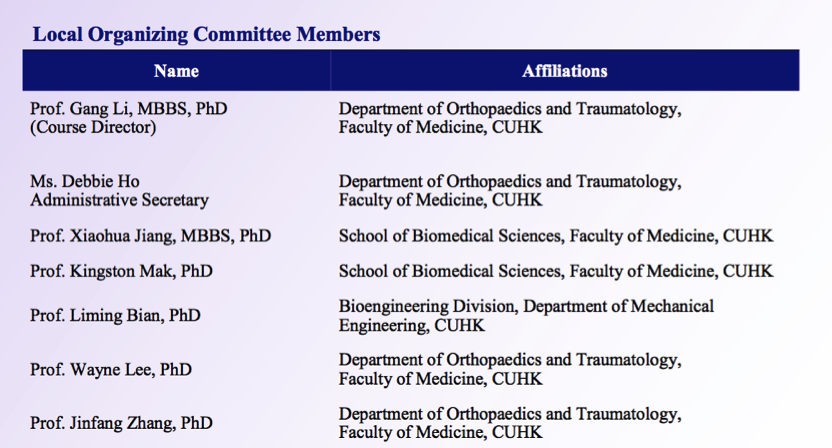The height and width of the screenshot is (448, 832).
Task: Select Kingston Mak's School of Biomedical Sciences affiliation
Action: click(x=556, y=271)
